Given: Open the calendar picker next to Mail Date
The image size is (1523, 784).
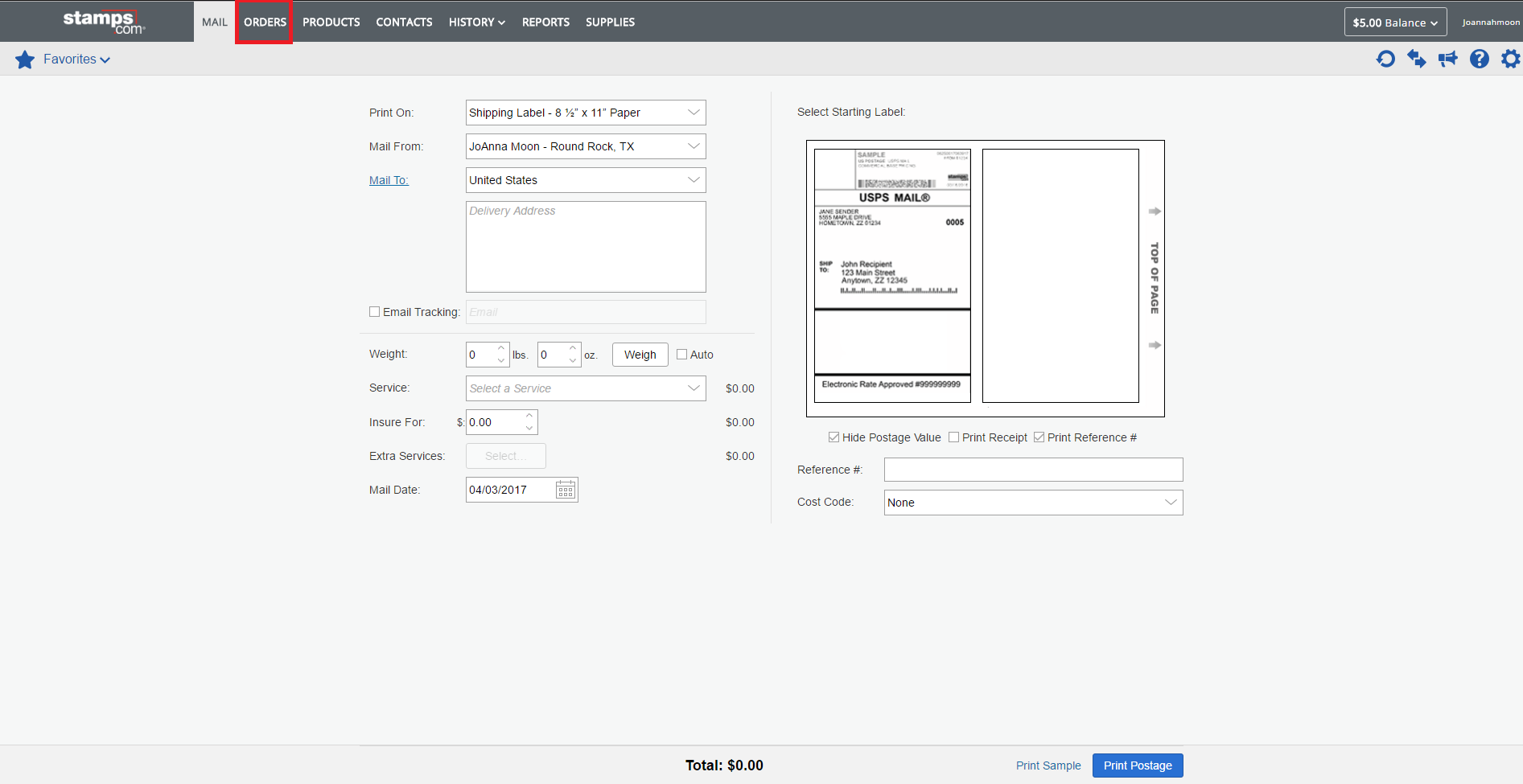Looking at the screenshot, I should pos(565,489).
